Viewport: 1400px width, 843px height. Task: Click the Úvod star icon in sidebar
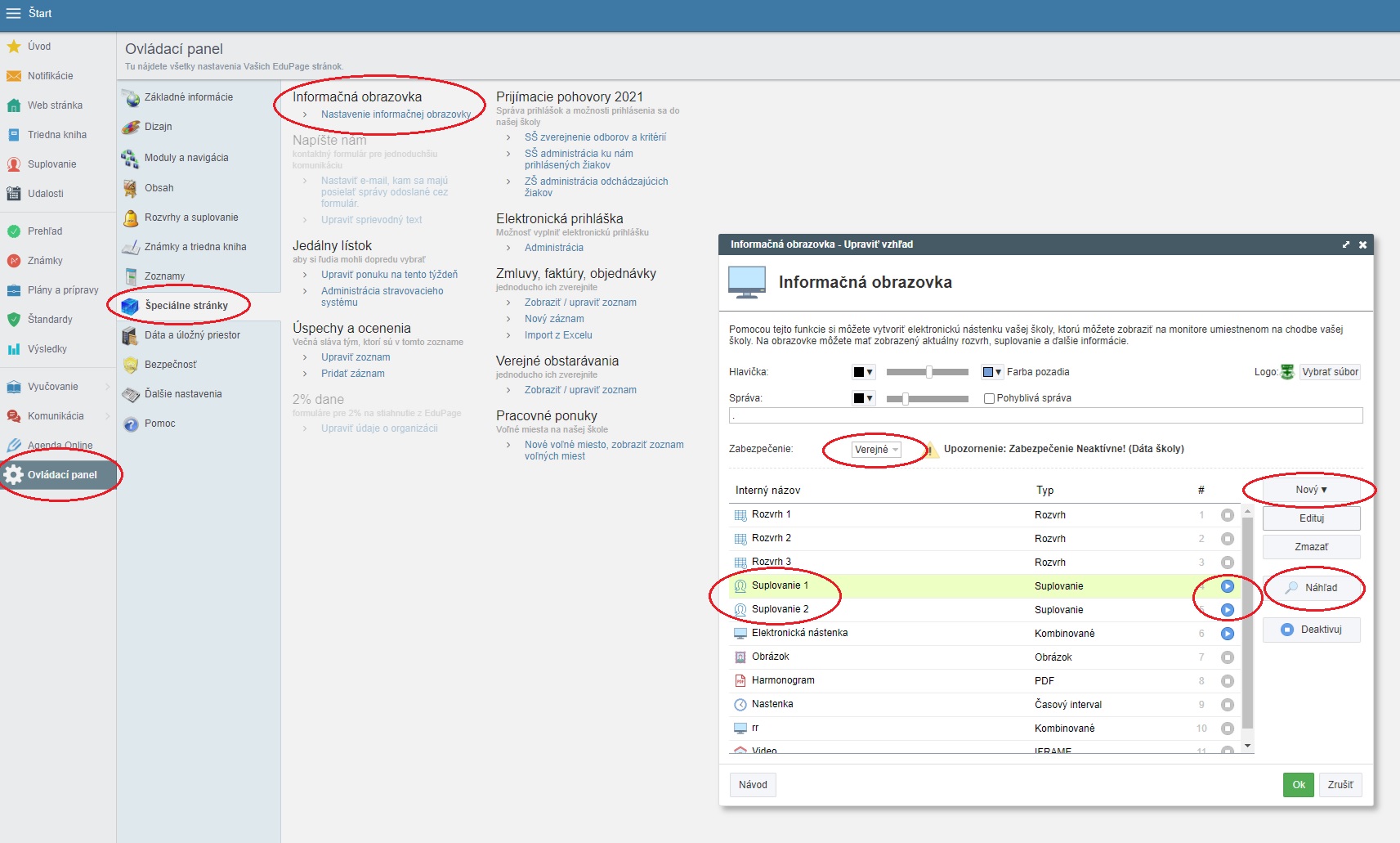coord(14,47)
